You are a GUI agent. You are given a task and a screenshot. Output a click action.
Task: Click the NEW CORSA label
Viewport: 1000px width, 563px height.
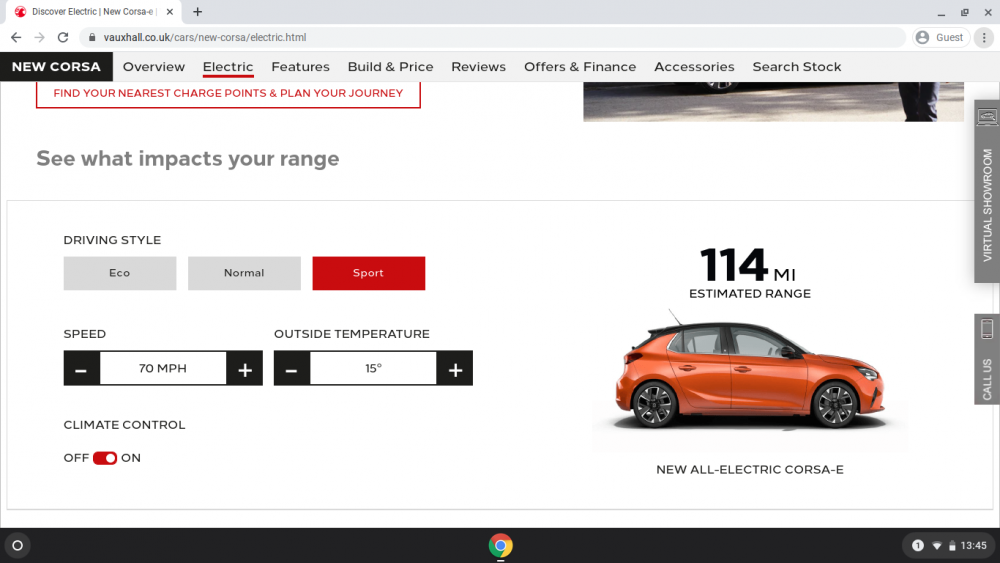56,66
